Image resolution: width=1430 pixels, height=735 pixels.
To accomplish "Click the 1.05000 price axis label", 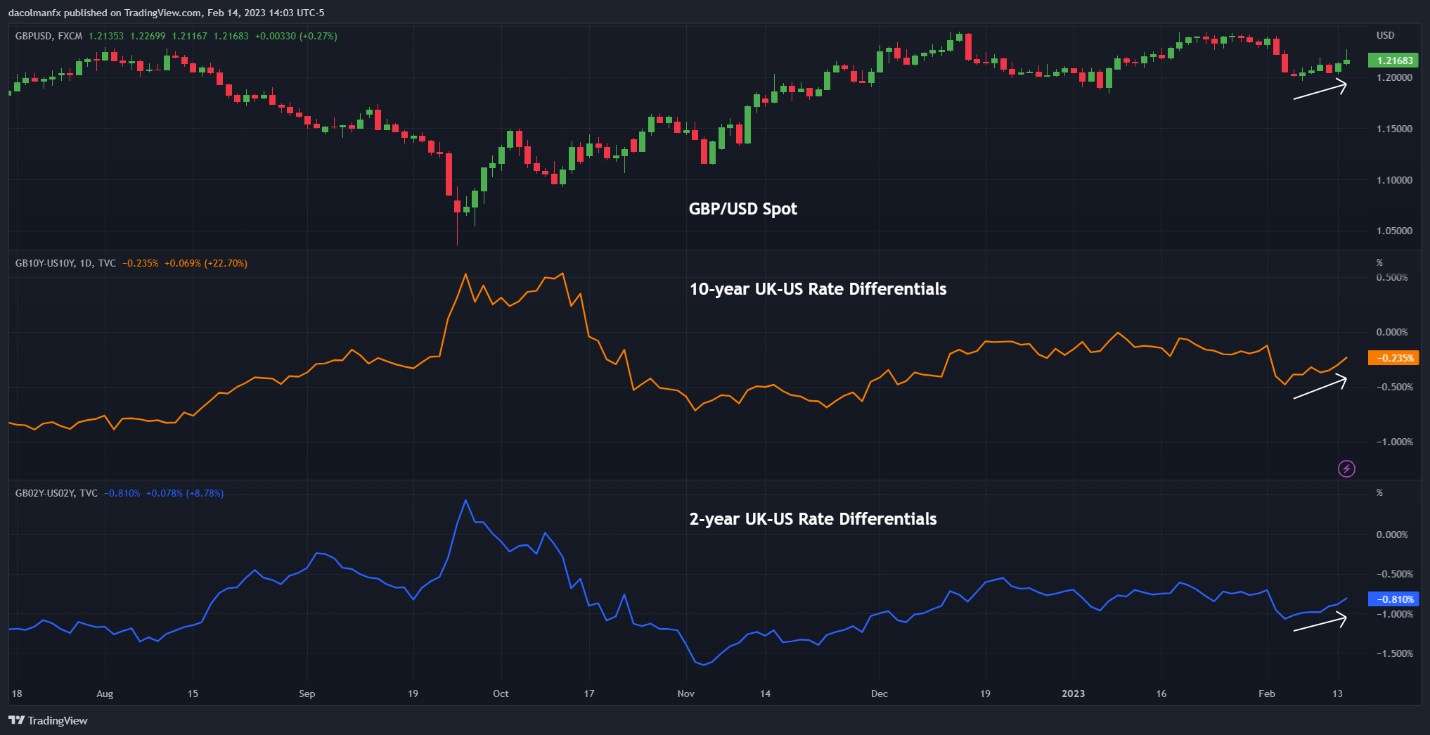I will (x=1393, y=231).
